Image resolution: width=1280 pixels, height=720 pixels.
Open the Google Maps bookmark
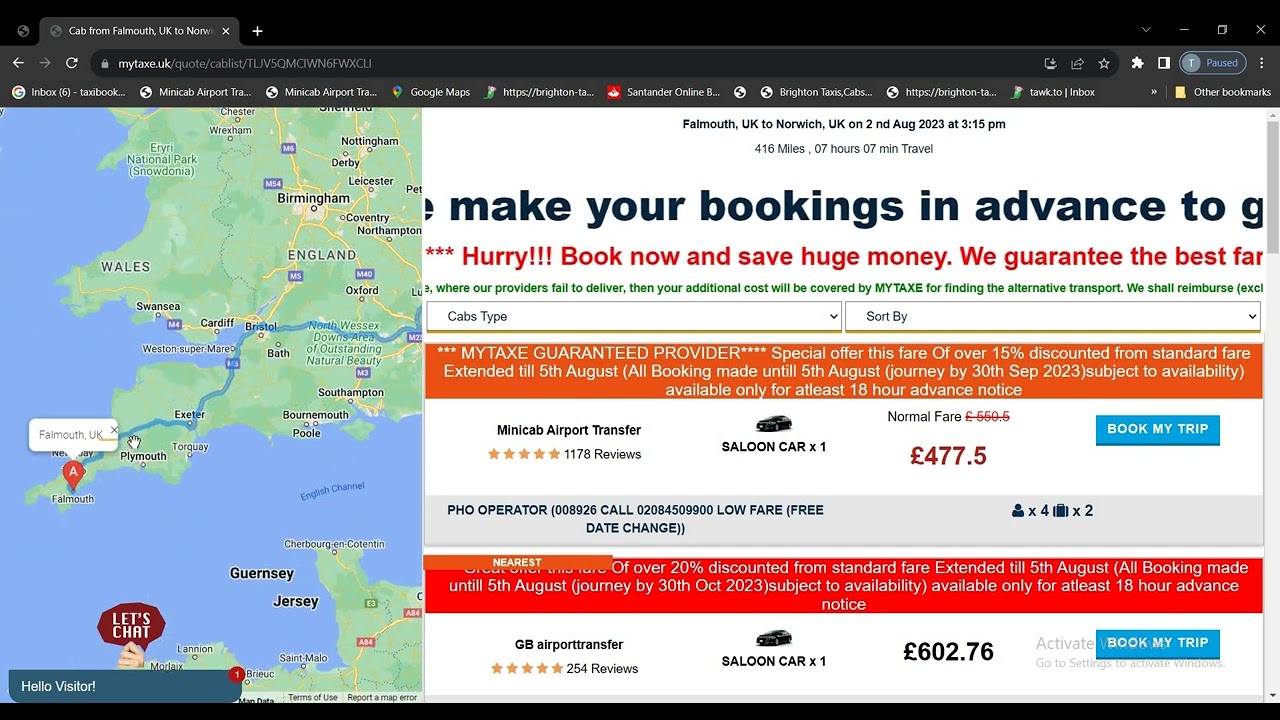430,92
